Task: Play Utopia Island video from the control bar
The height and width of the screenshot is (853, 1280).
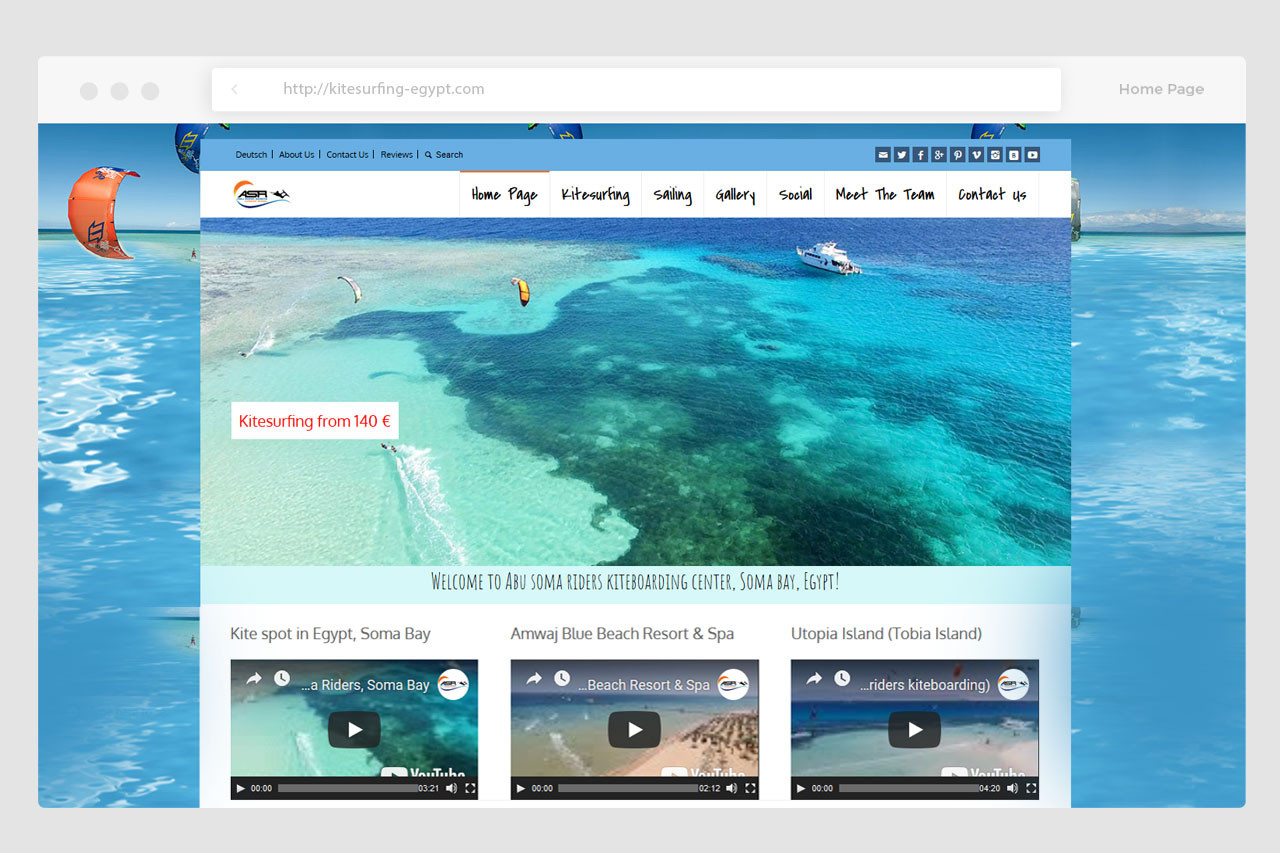Action: [x=800, y=789]
